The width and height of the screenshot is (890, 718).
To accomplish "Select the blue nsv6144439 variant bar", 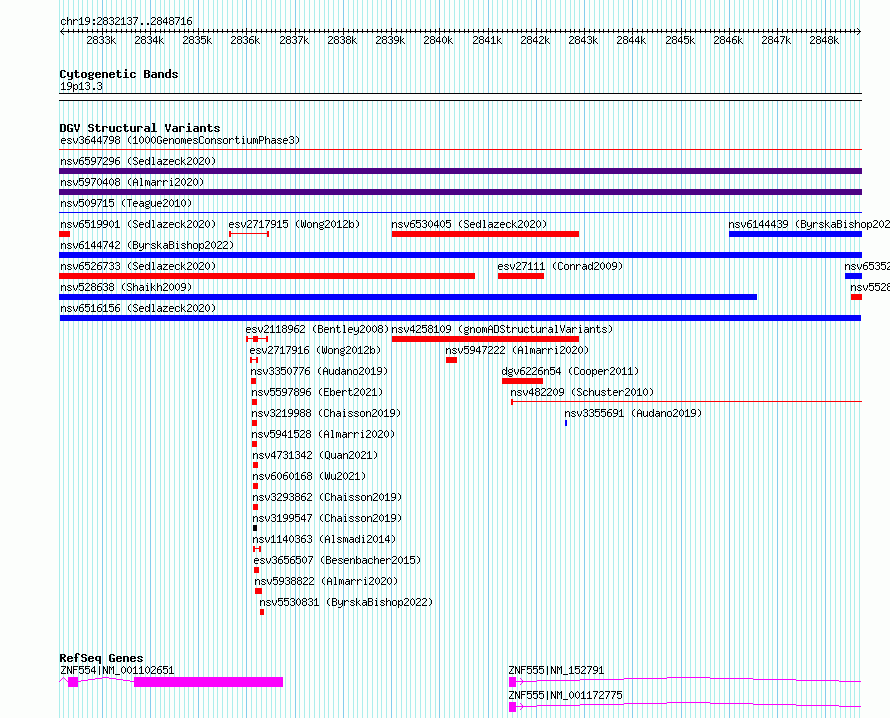I will tap(795, 234).
